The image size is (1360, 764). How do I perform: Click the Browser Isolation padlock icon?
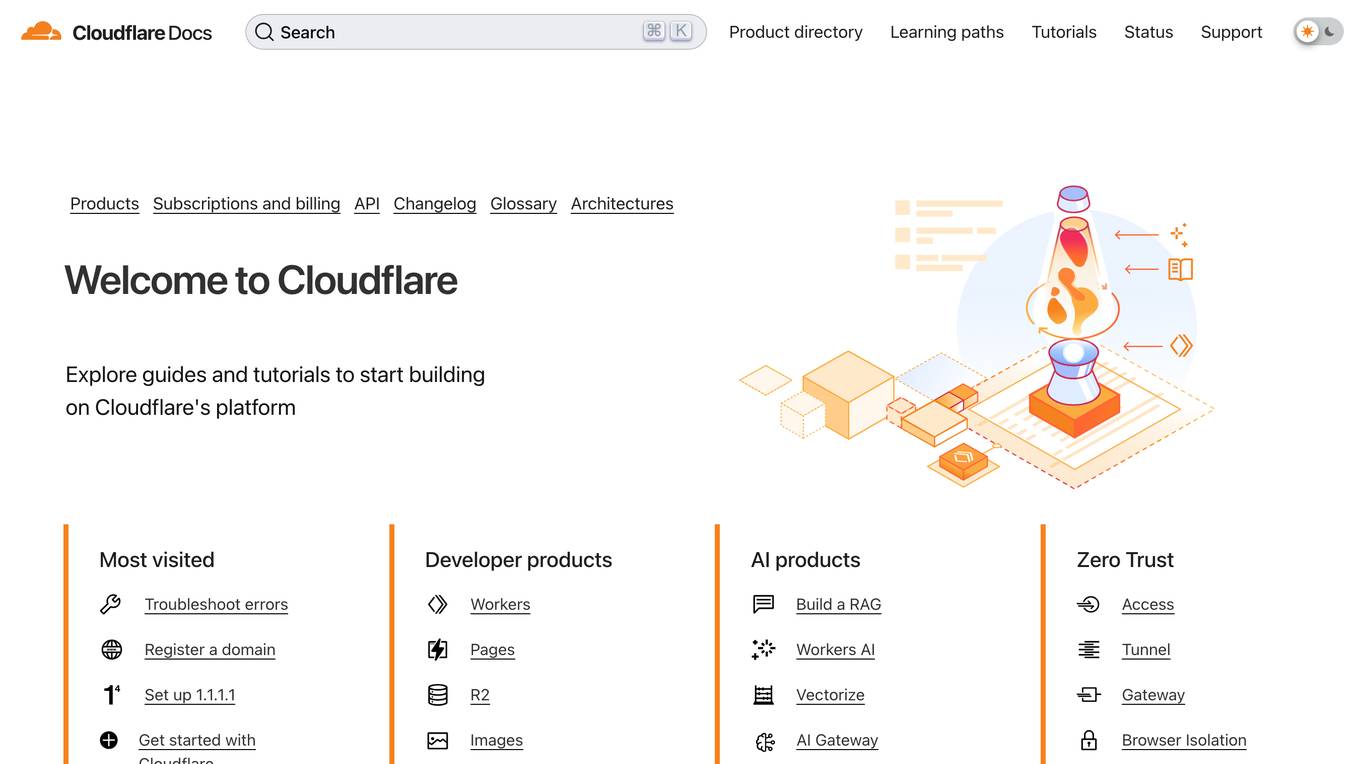1088,740
